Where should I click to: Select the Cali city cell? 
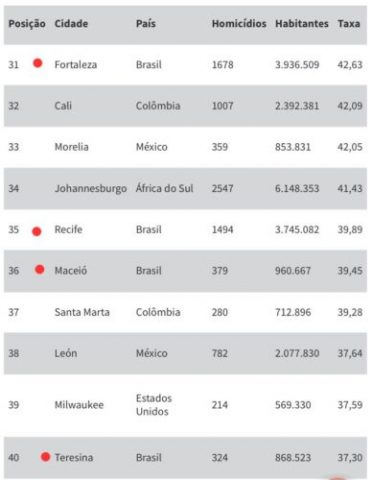(x=63, y=106)
